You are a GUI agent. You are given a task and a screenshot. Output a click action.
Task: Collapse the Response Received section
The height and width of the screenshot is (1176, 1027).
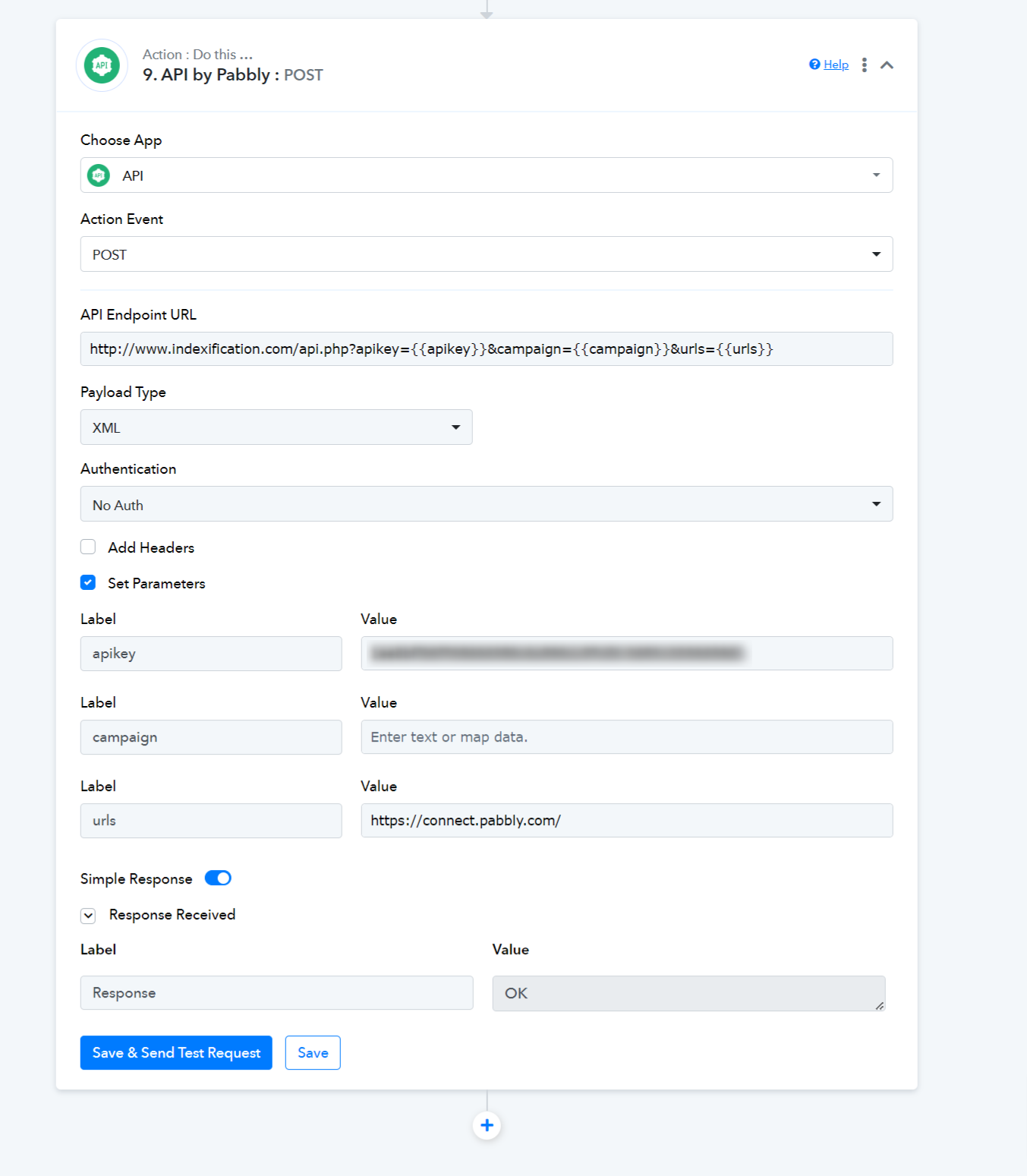[88, 916]
